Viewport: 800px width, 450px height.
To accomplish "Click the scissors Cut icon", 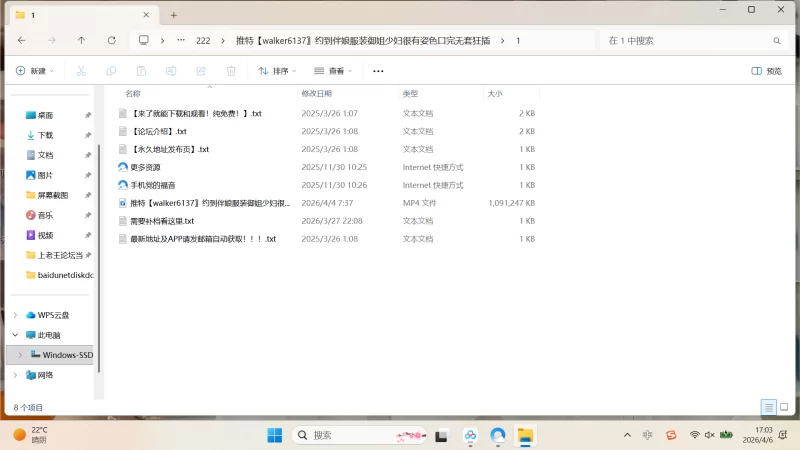I will pyautogui.click(x=81, y=71).
